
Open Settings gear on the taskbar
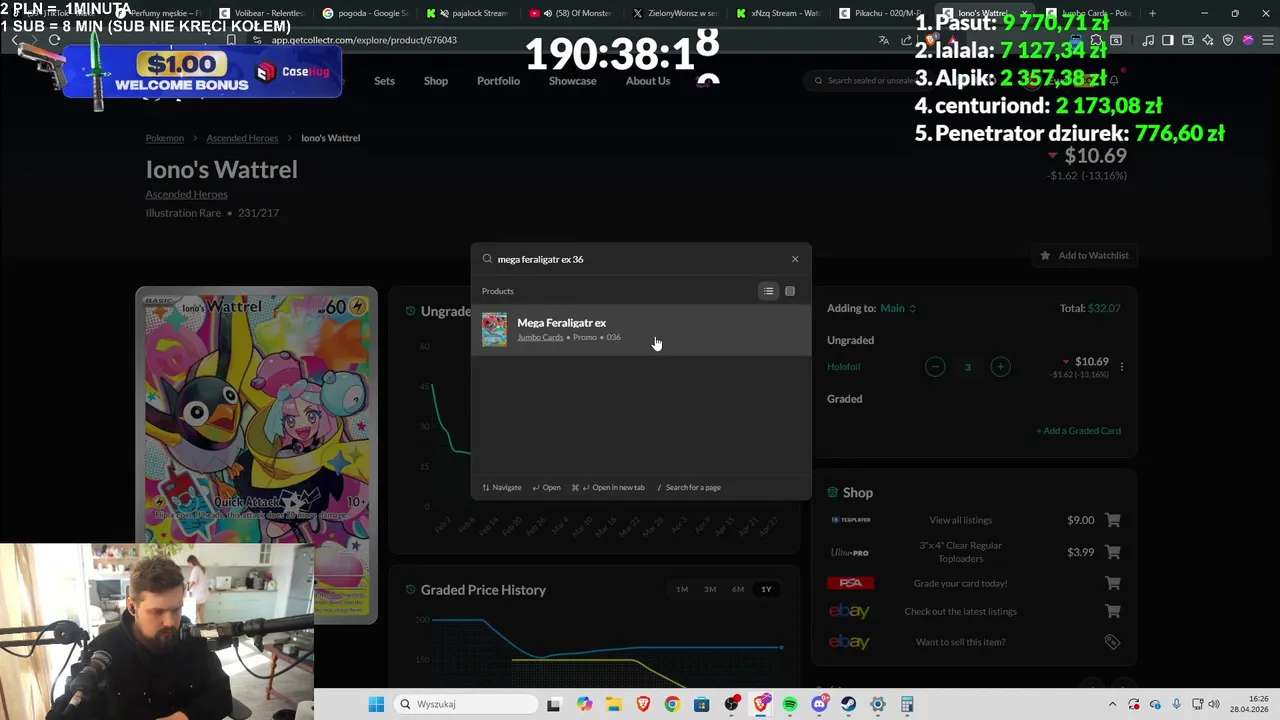[x=878, y=704]
